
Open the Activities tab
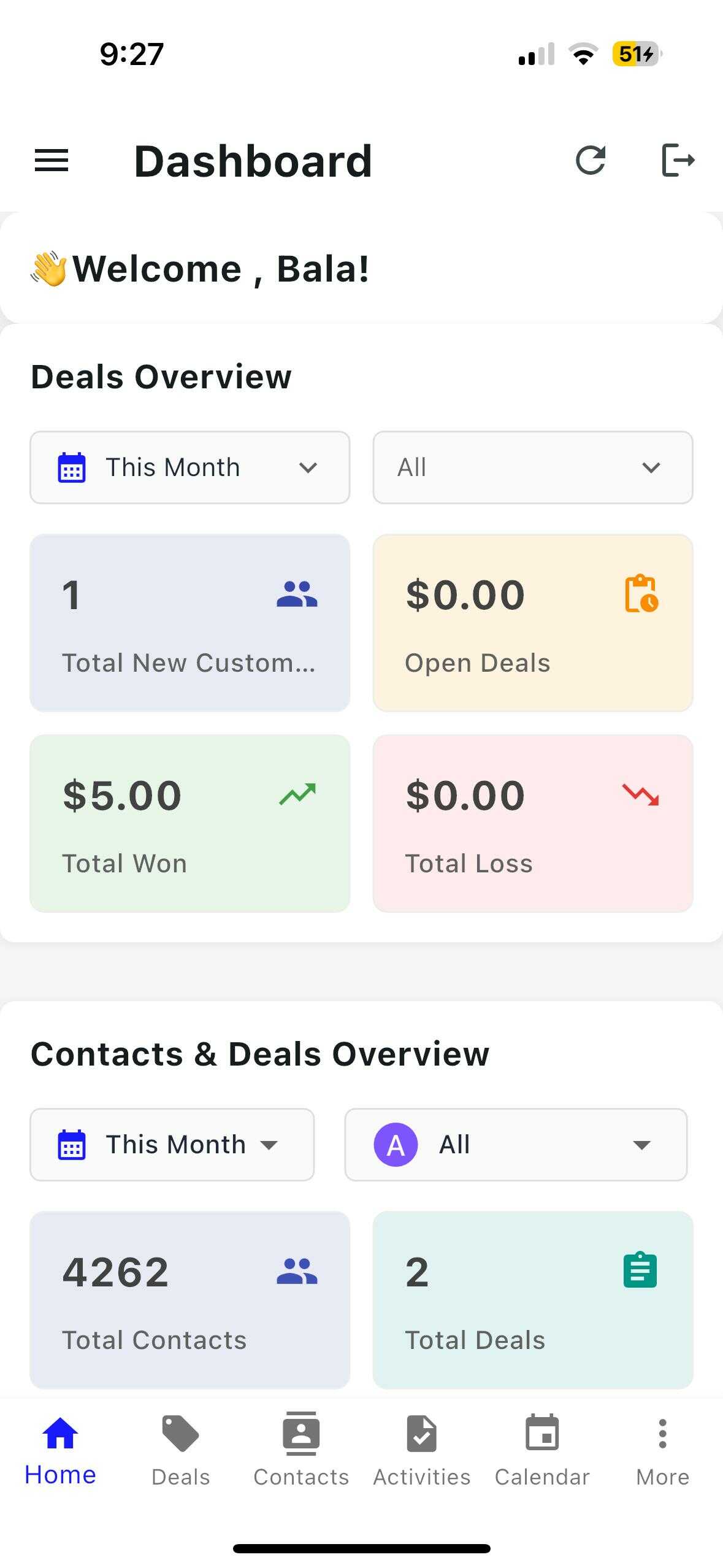(x=422, y=1450)
